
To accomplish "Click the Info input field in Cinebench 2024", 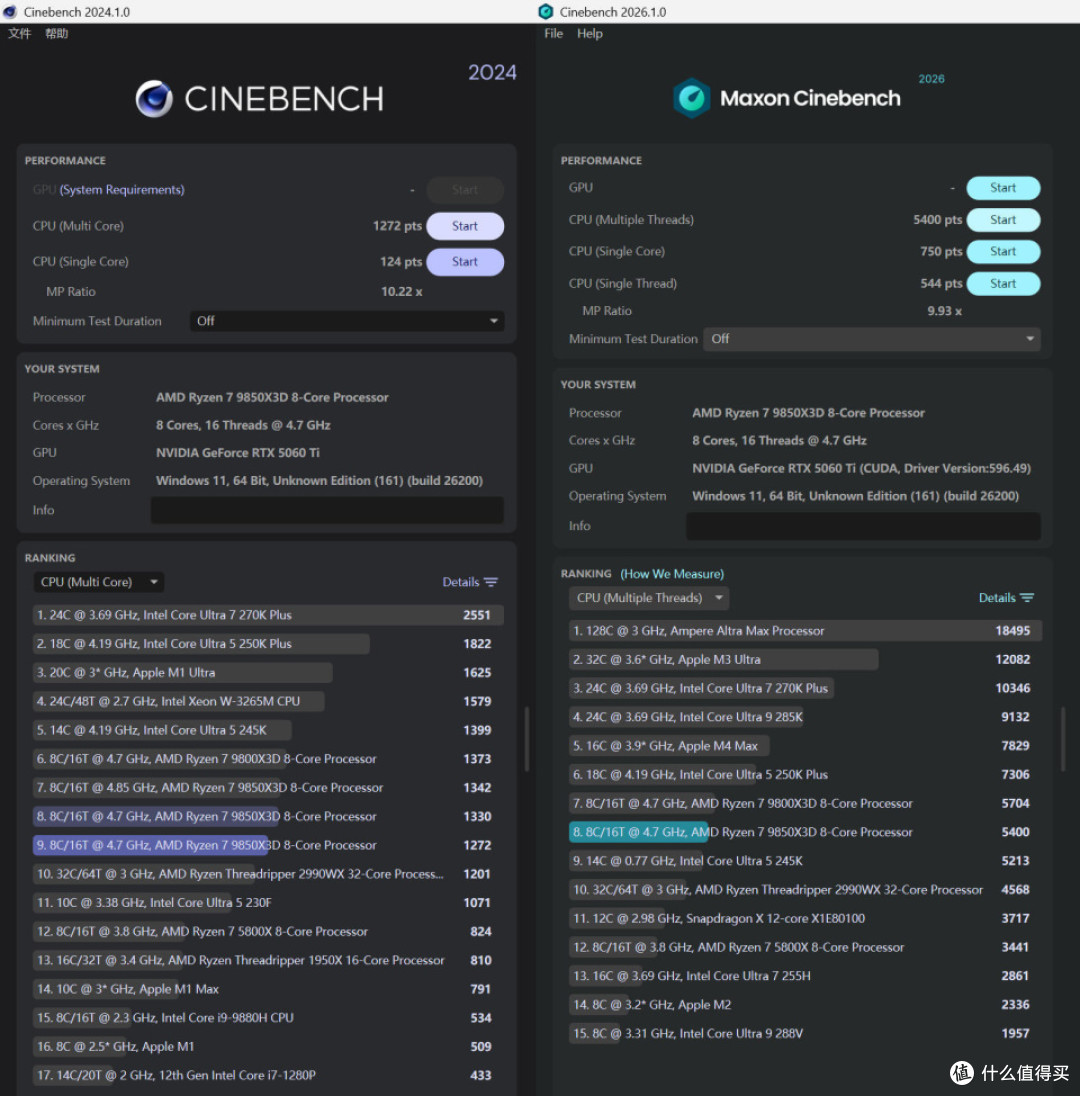I will click(327, 510).
